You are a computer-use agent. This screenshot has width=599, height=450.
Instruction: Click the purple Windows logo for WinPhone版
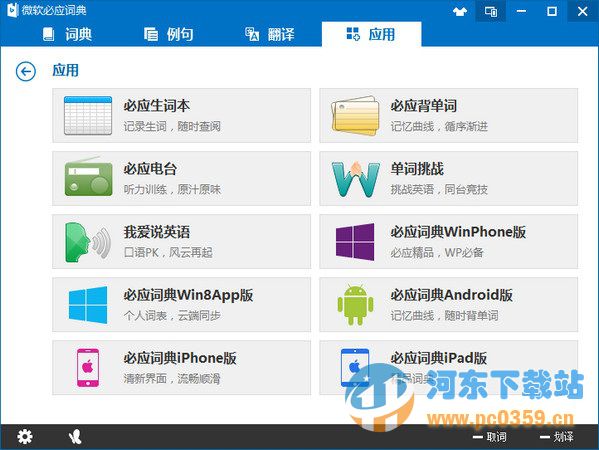pos(355,242)
